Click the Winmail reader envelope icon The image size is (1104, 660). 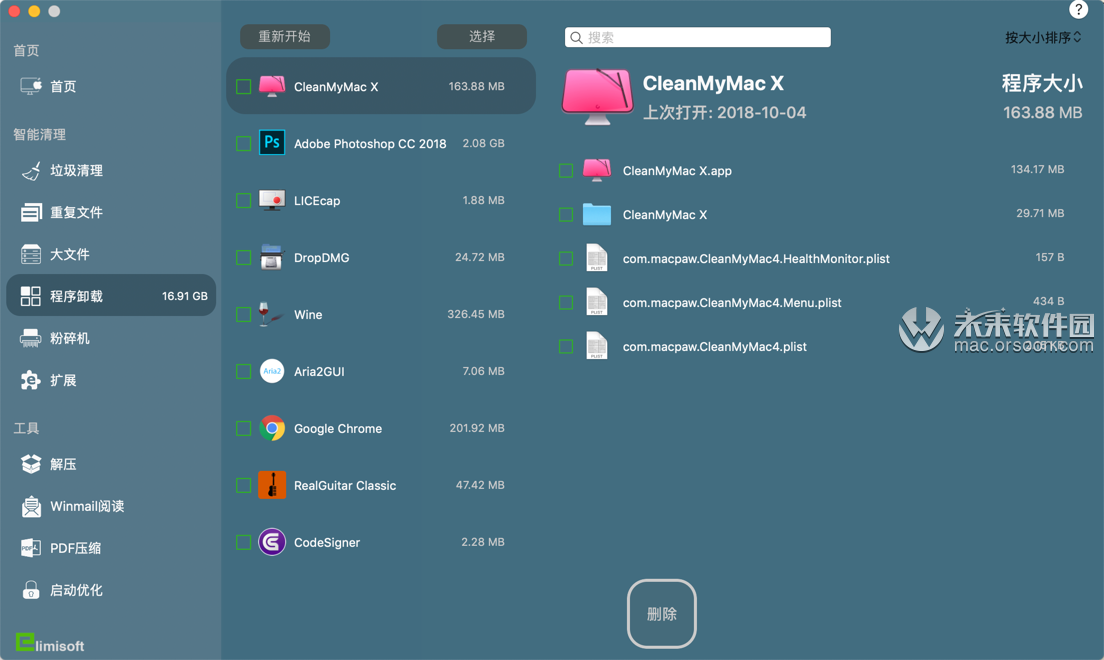point(31,506)
